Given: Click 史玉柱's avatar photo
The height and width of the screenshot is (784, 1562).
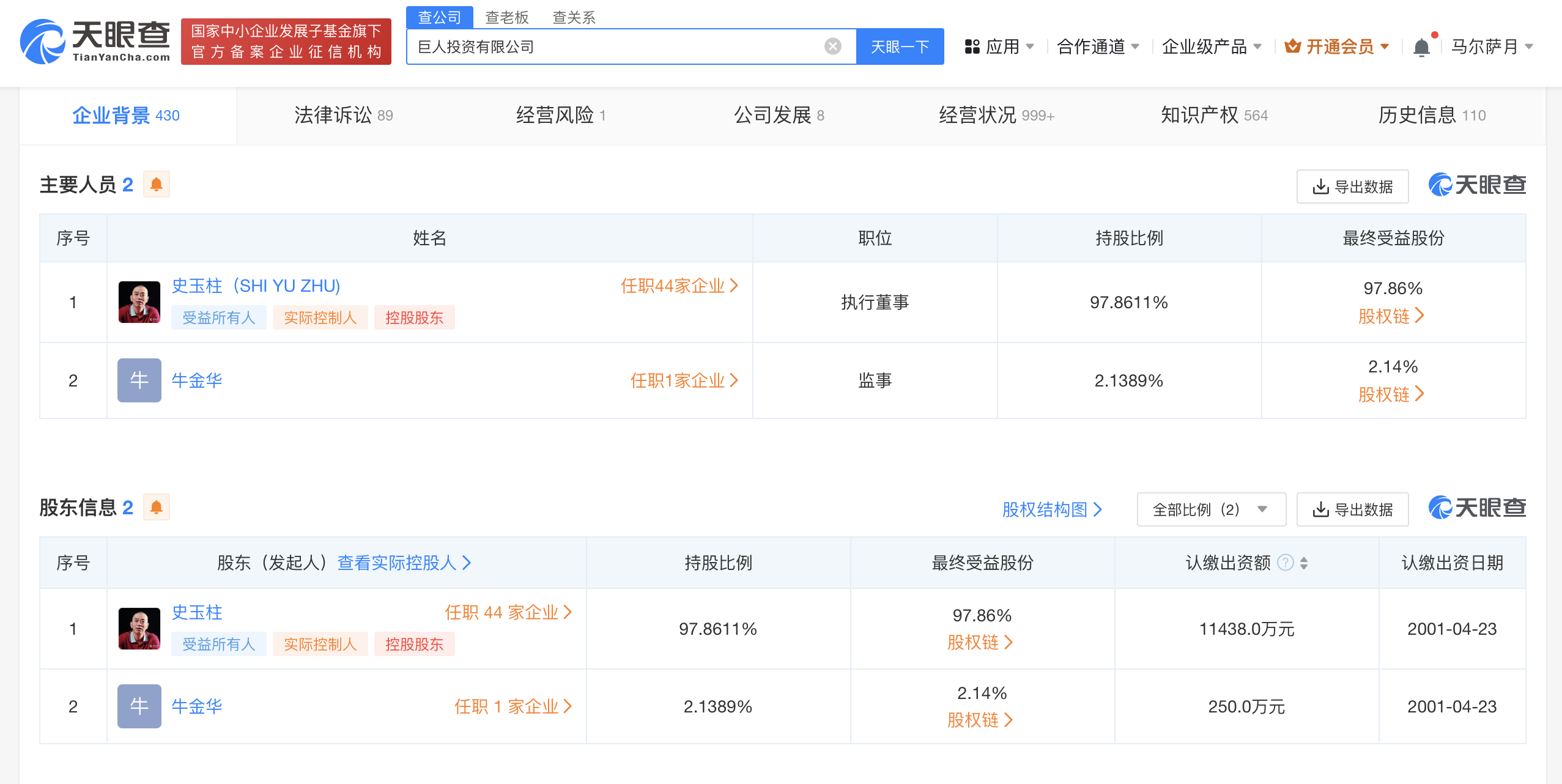Looking at the screenshot, I should pos(139,301).
